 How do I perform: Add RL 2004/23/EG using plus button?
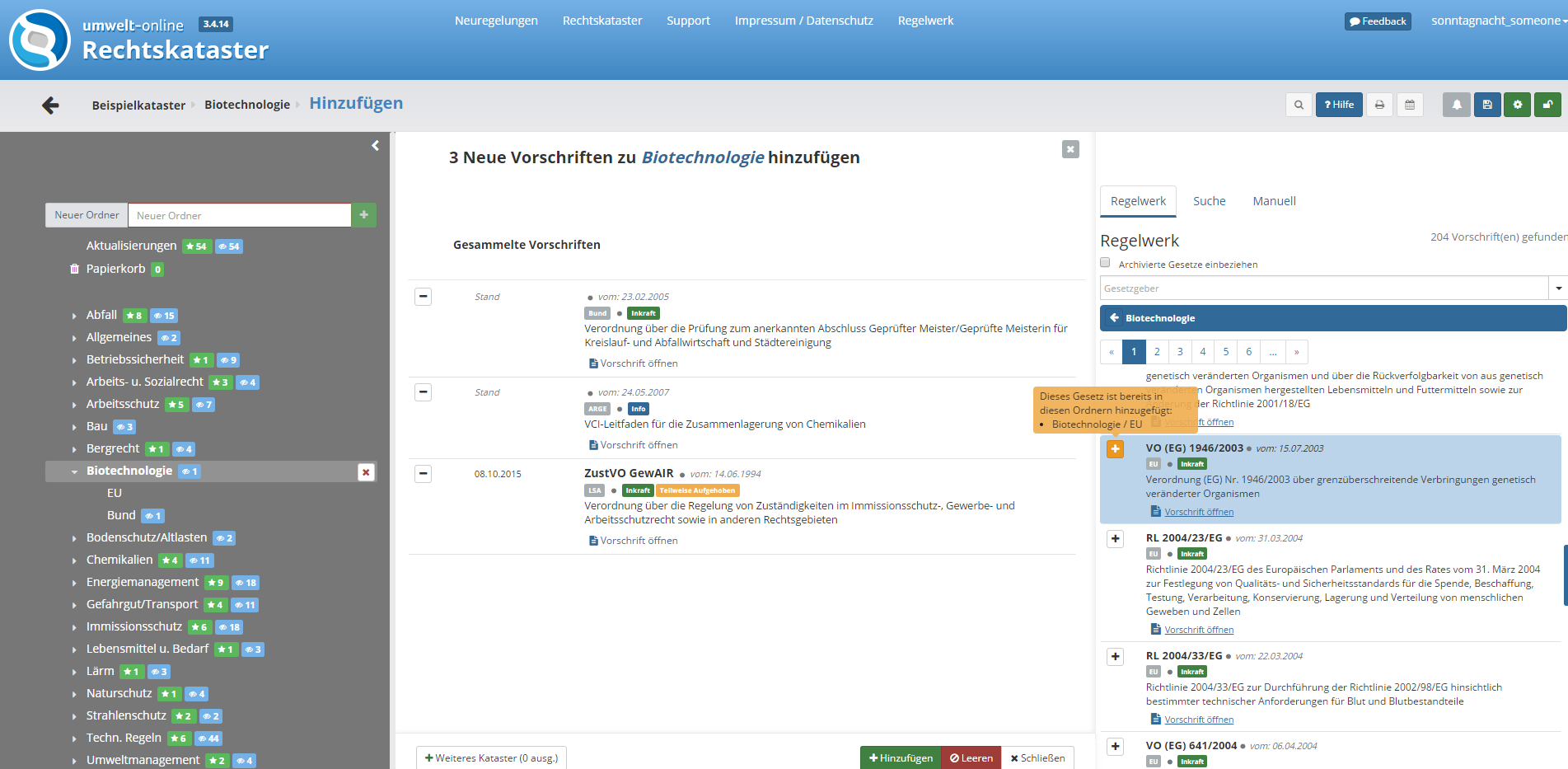tap(1115, 539)
